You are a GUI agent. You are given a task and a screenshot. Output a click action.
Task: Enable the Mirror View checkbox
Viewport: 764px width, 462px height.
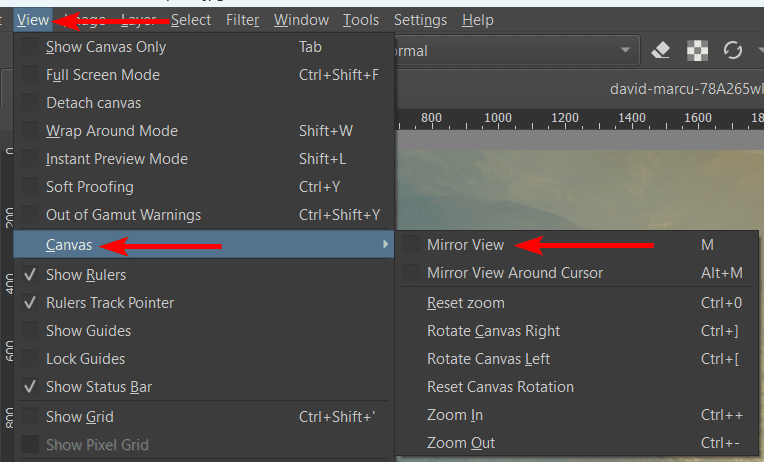tap(411, 245)
